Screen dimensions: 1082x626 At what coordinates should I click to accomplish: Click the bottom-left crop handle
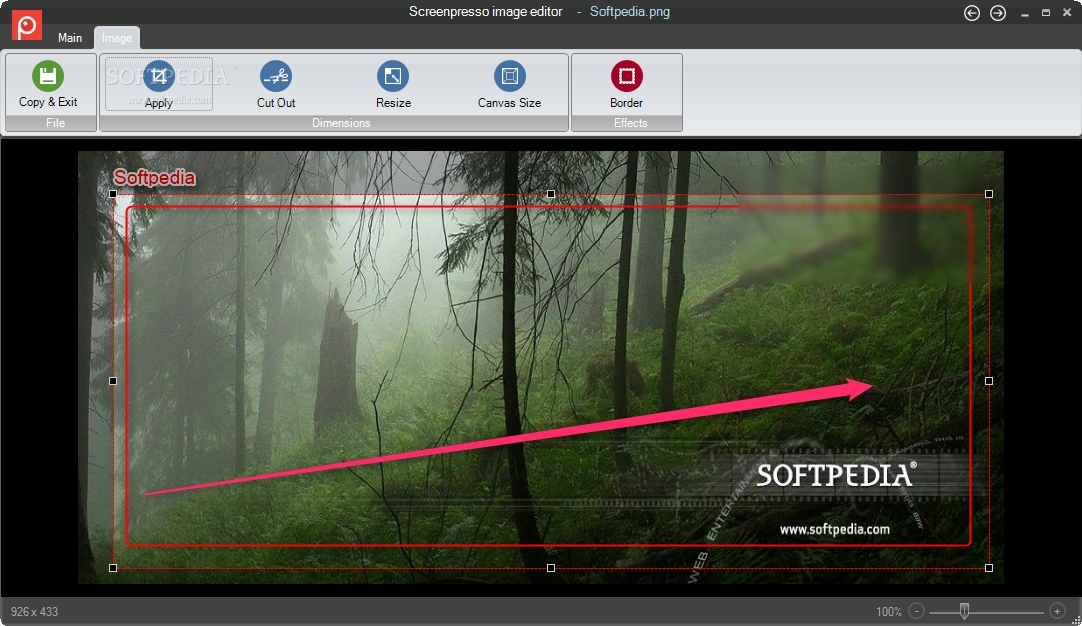[x=113, y=568]
